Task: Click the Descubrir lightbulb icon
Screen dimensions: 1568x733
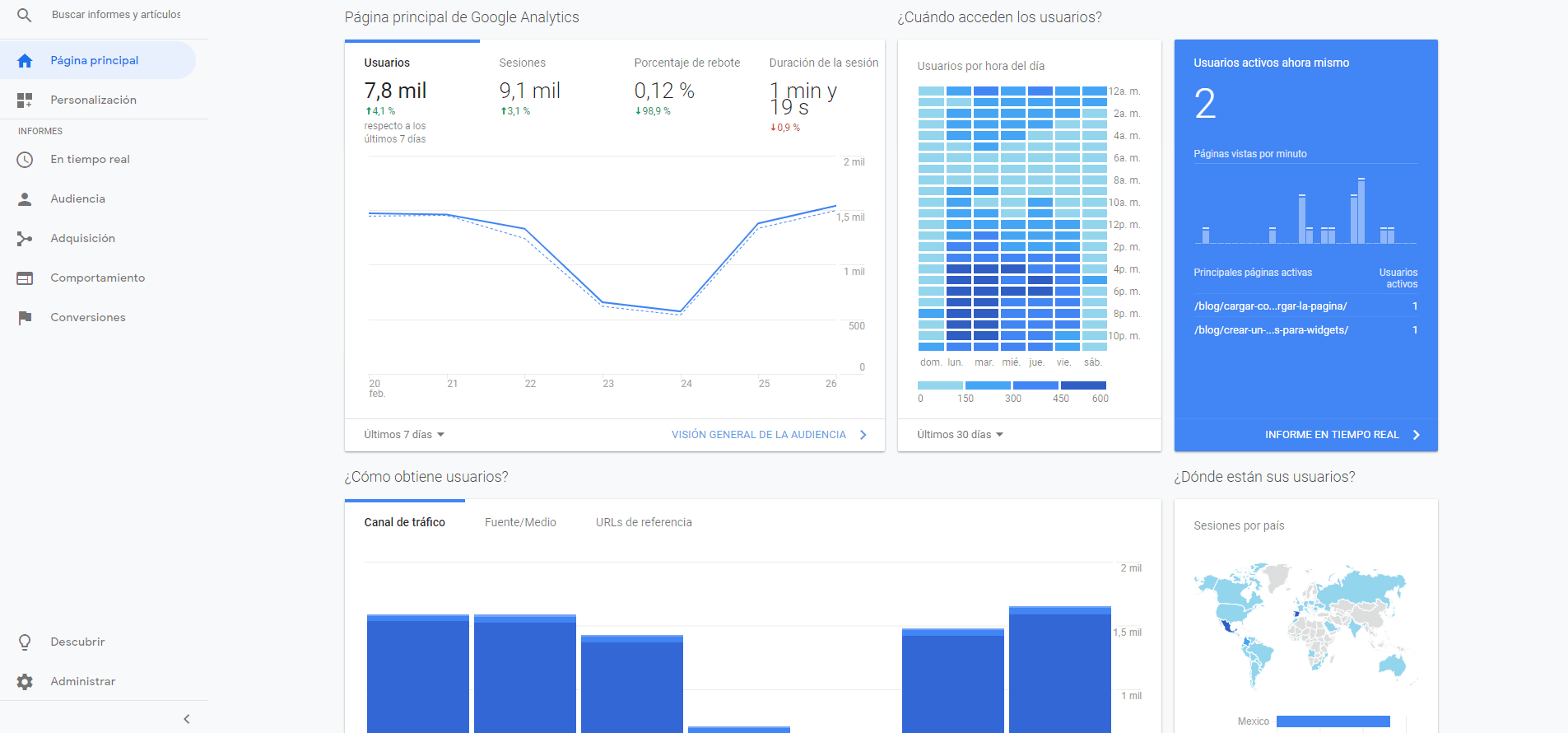Action: coord(25,642)
